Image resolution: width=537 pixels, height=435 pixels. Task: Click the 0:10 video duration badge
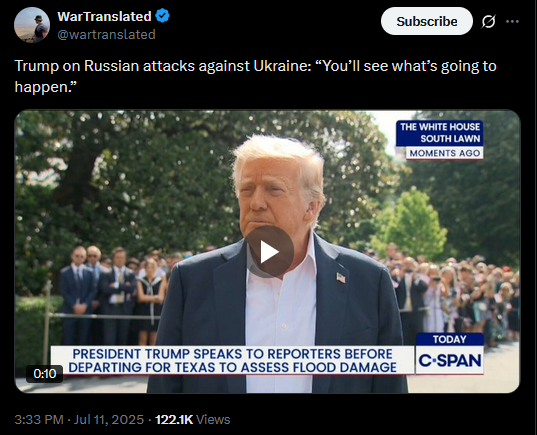tap(45, 373)
